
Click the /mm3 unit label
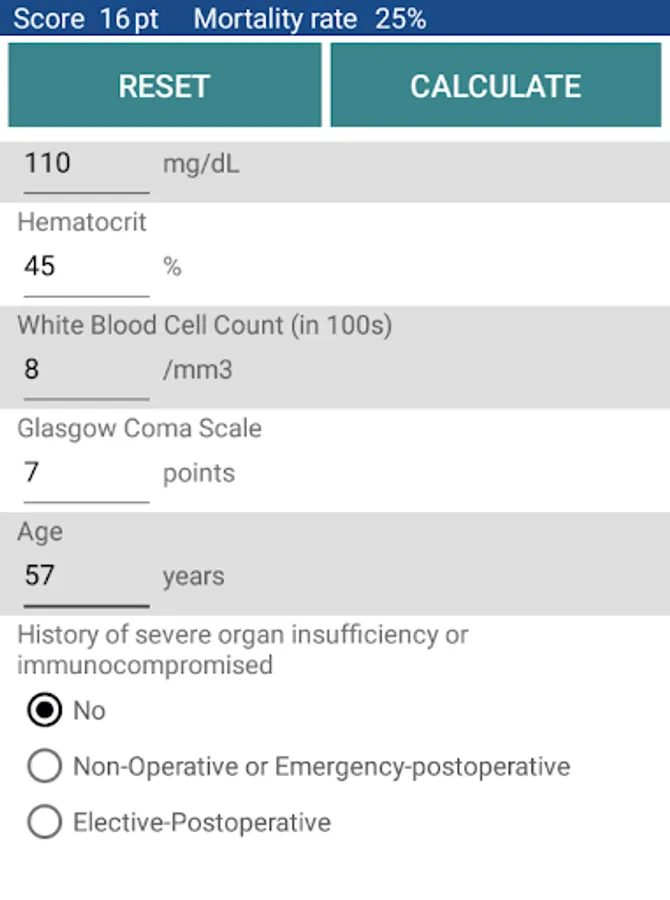click(198, 370)
